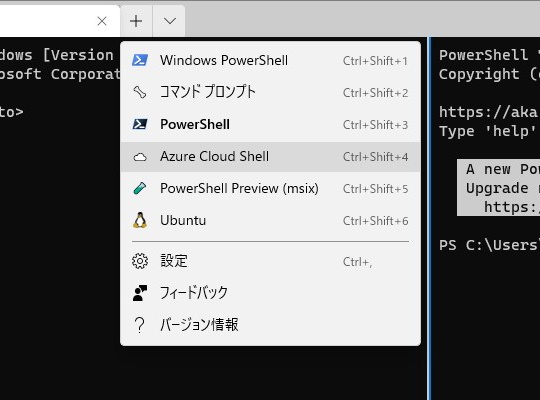Click the Ctrl+Shift+3 shortcut text
This screenshot has height=400, width=540.
tap(375, 125)
